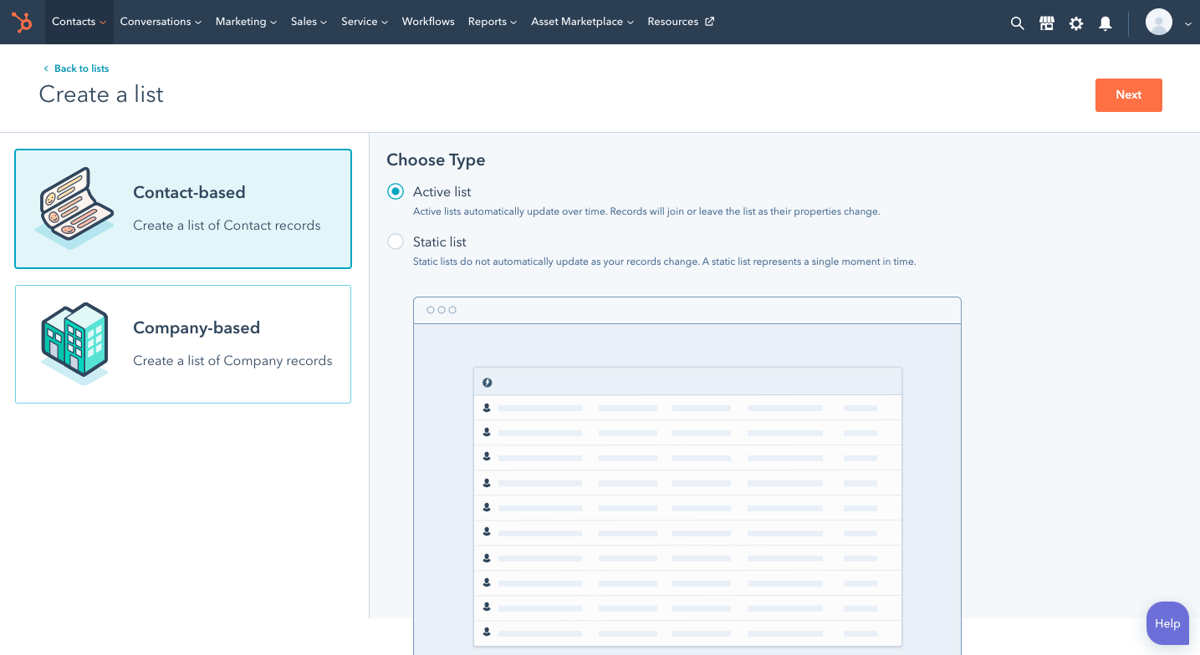Click the Contact-based contact cards illustration

[x=75, y=207]
